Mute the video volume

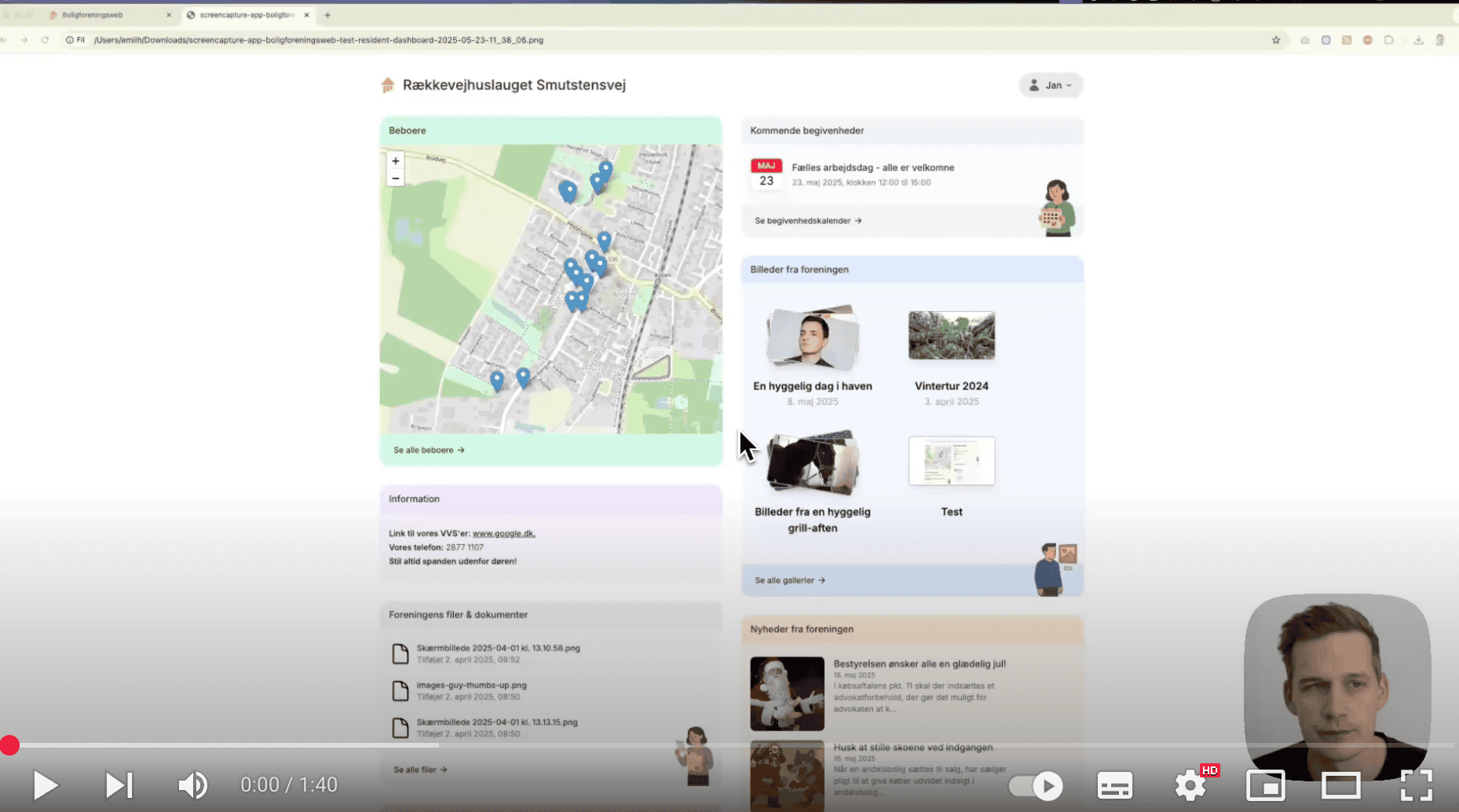pyautogui.click(x=192, y=785)
